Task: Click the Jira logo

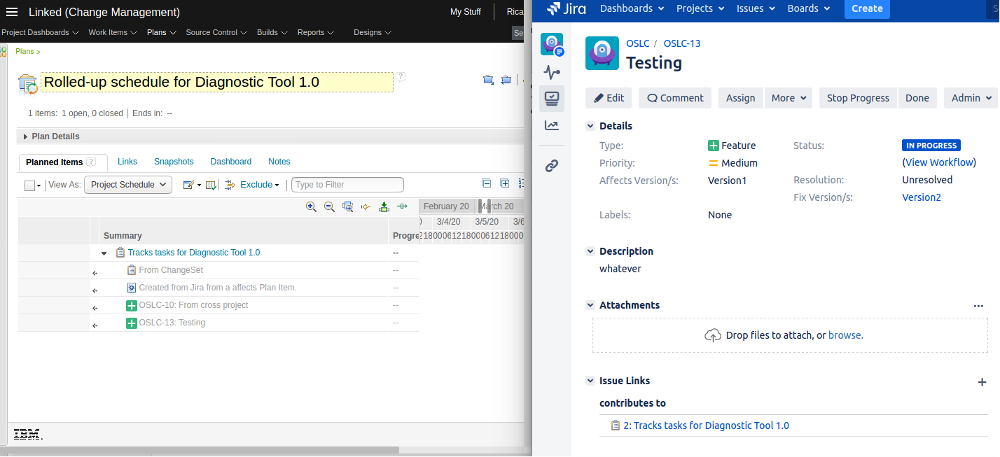Action: [566, 9]
